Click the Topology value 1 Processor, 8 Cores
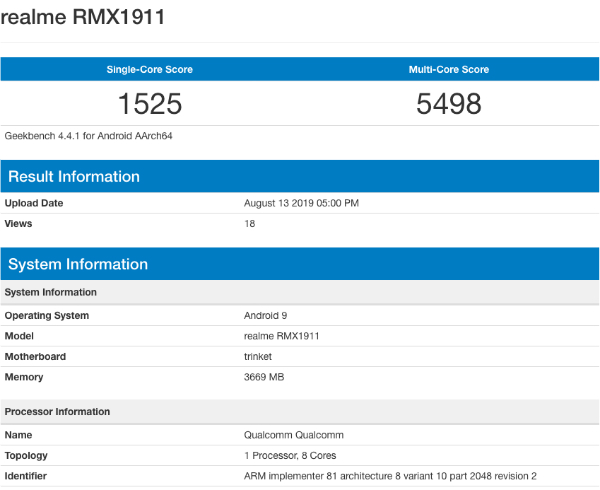Image resolution: width=600 pixels, height=490 pixels. tap(290, 456)
